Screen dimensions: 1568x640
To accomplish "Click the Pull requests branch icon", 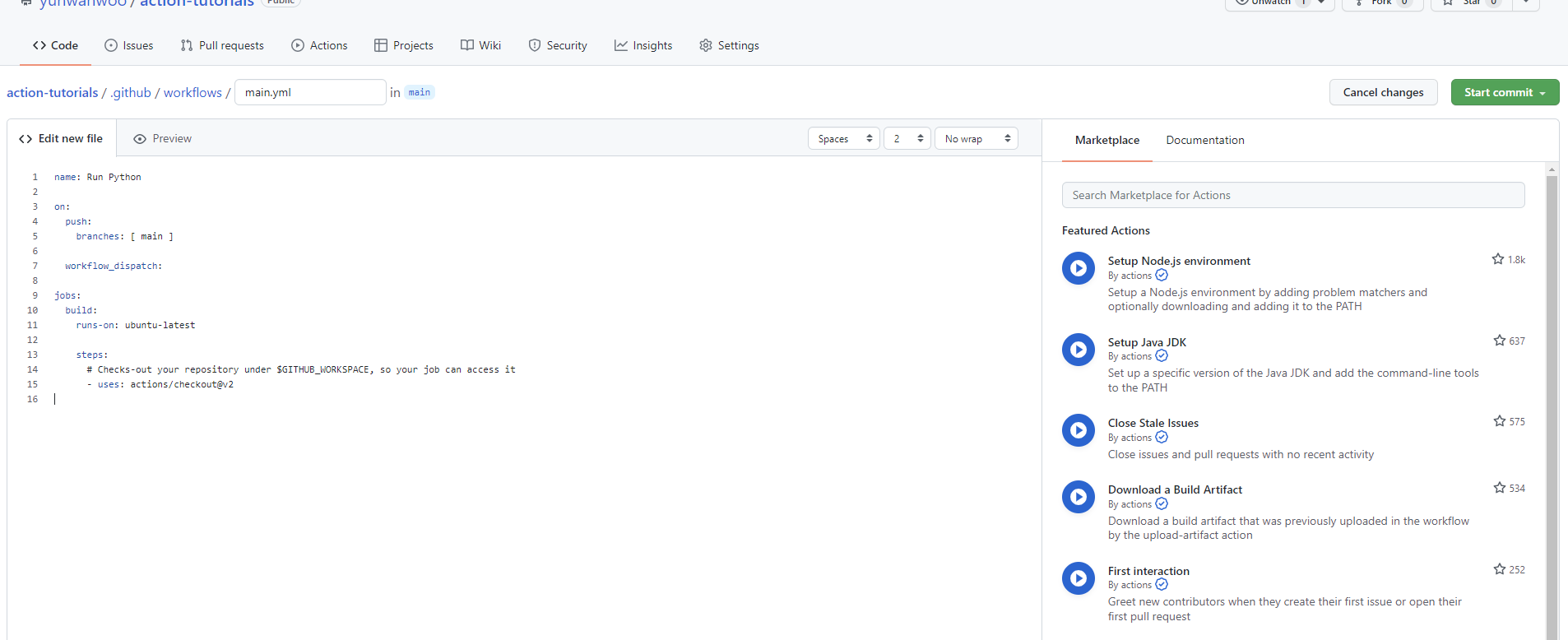I will click(187, 45).
